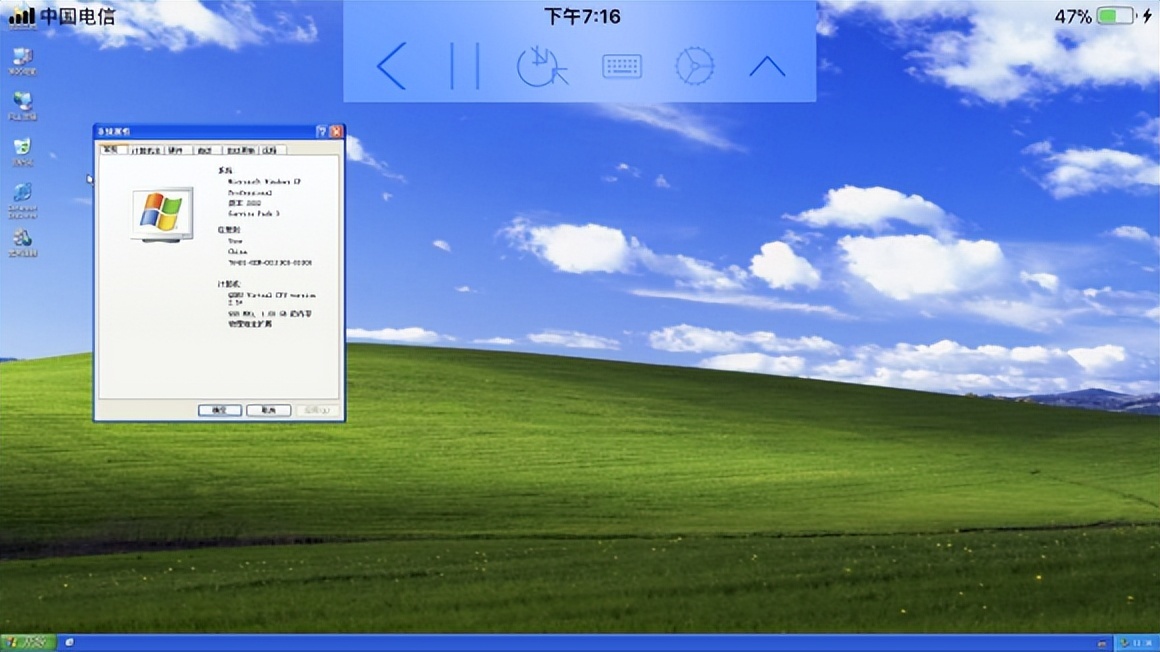Click the 'Service Pack 3' text
The image size is (1160, 652).
coord(254,213)
